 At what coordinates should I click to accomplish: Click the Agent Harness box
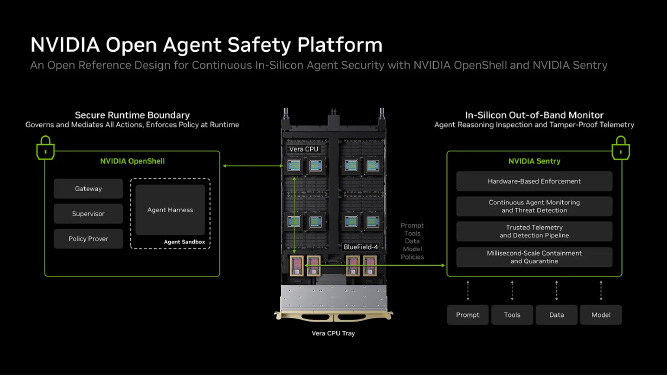[170, 210]
